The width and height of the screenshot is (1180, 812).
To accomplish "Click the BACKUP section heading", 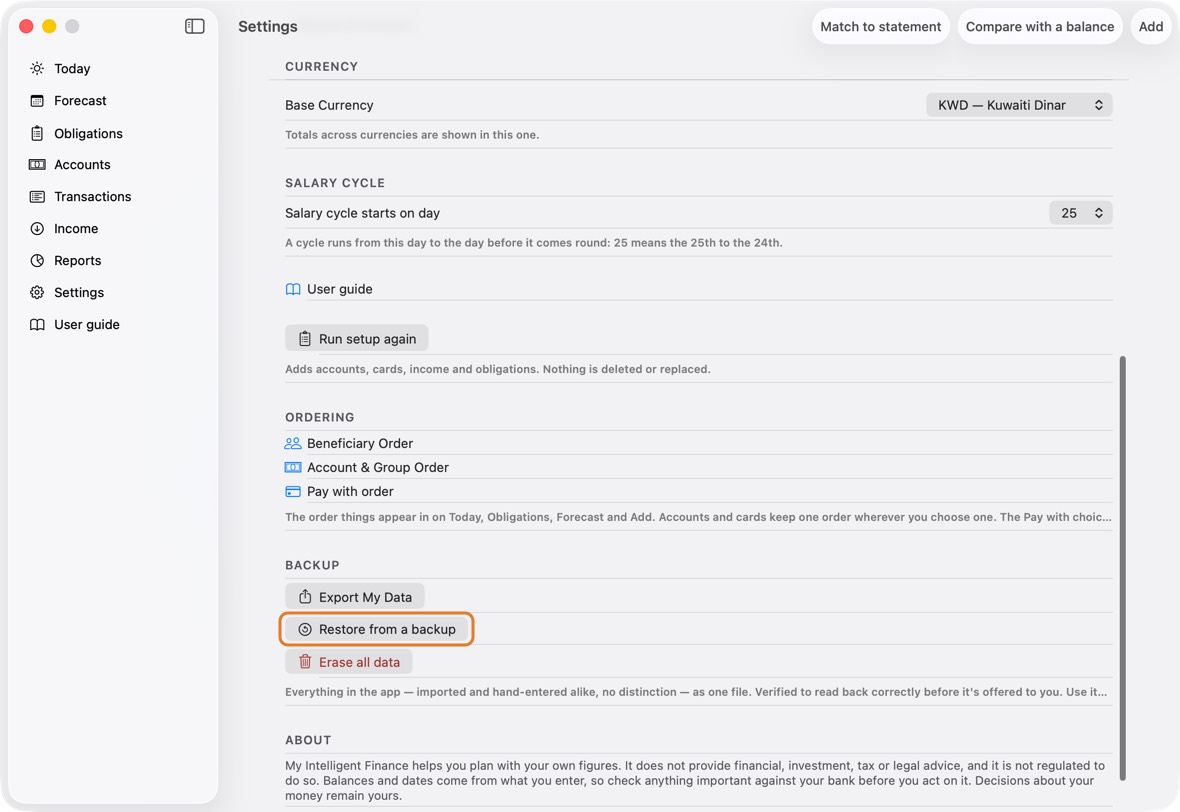I will [312, 565].
